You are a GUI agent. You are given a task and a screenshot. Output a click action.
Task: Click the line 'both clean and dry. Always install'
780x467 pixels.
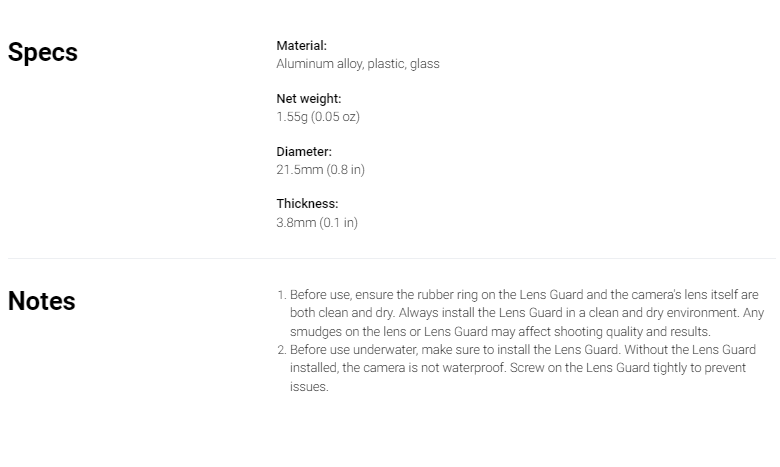point(527,313)
